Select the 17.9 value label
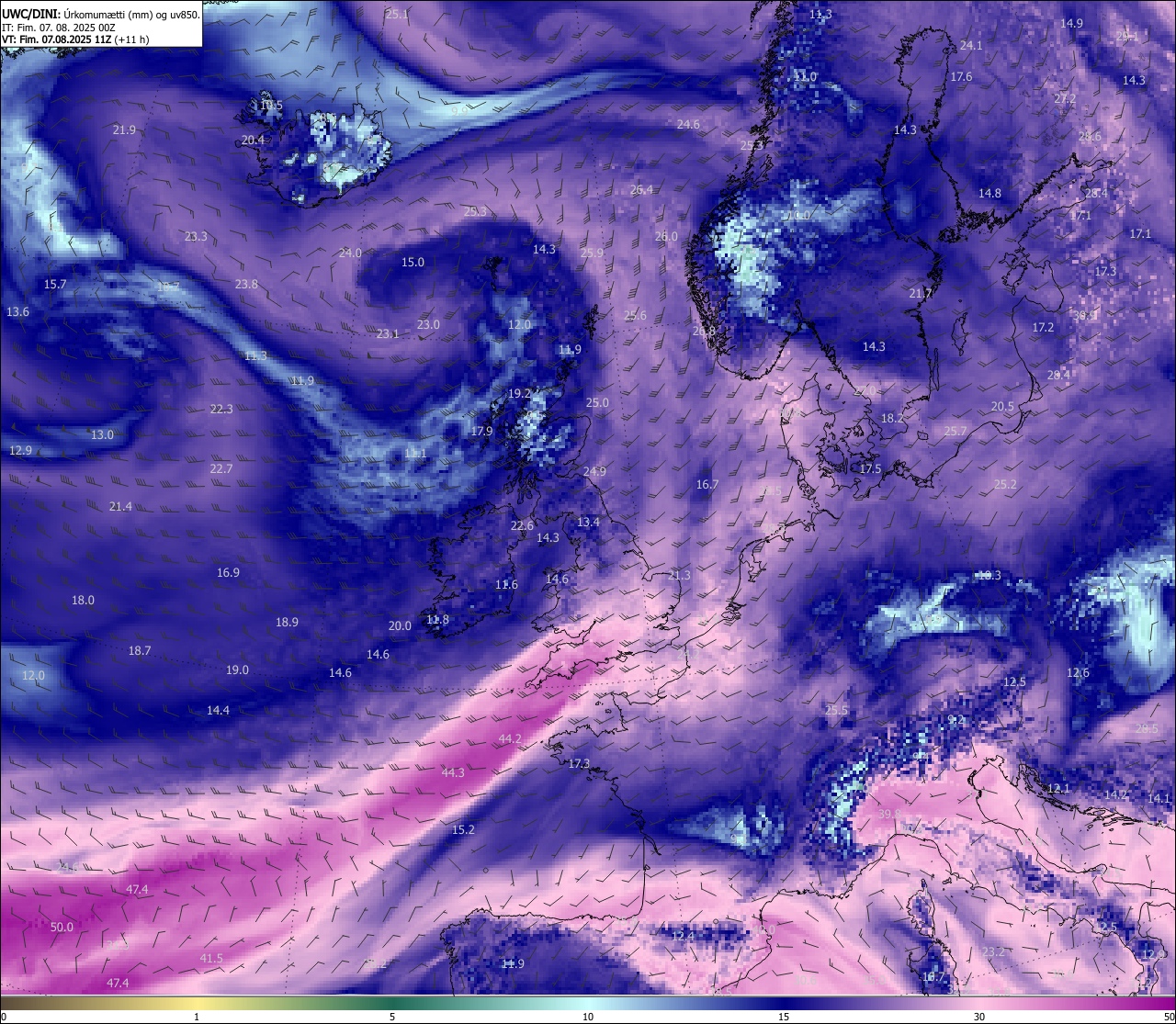 tap(481, 432)
